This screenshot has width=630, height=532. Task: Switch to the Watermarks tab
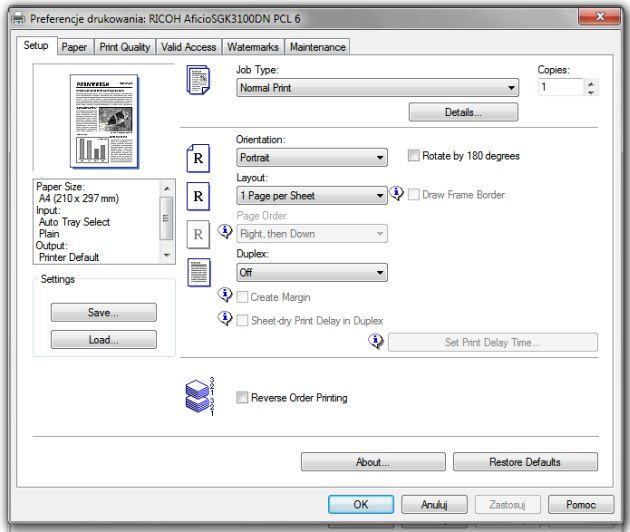tap(253, 47)
